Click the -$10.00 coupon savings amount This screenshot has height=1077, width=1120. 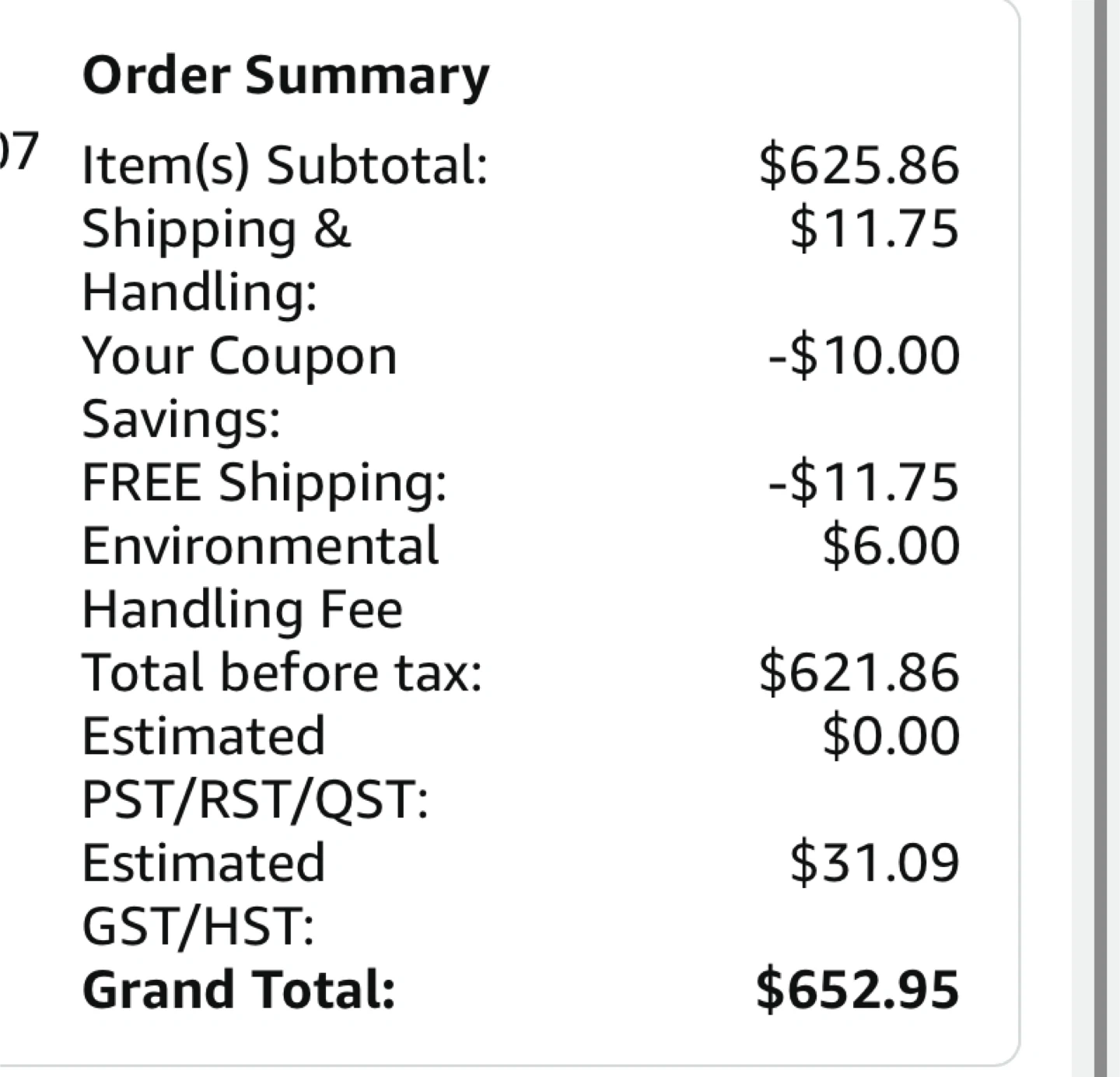click(863, 356)
